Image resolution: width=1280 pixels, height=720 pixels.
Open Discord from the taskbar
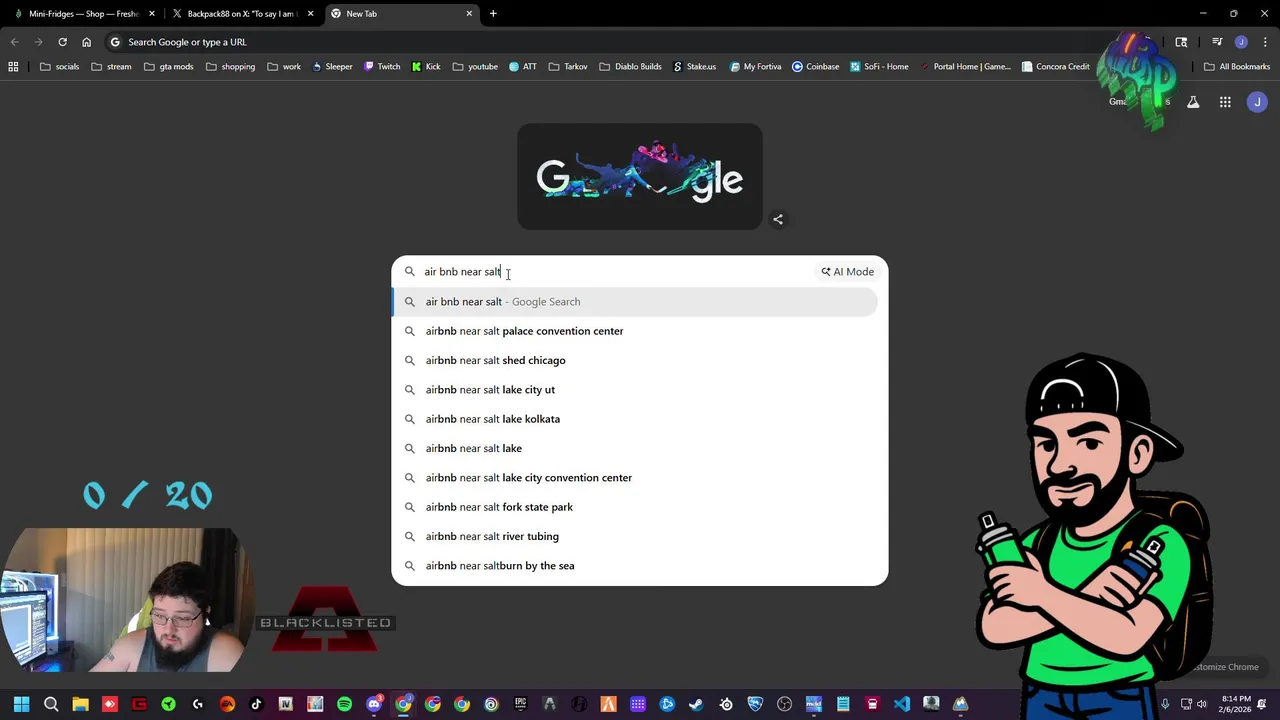[374, 704]
